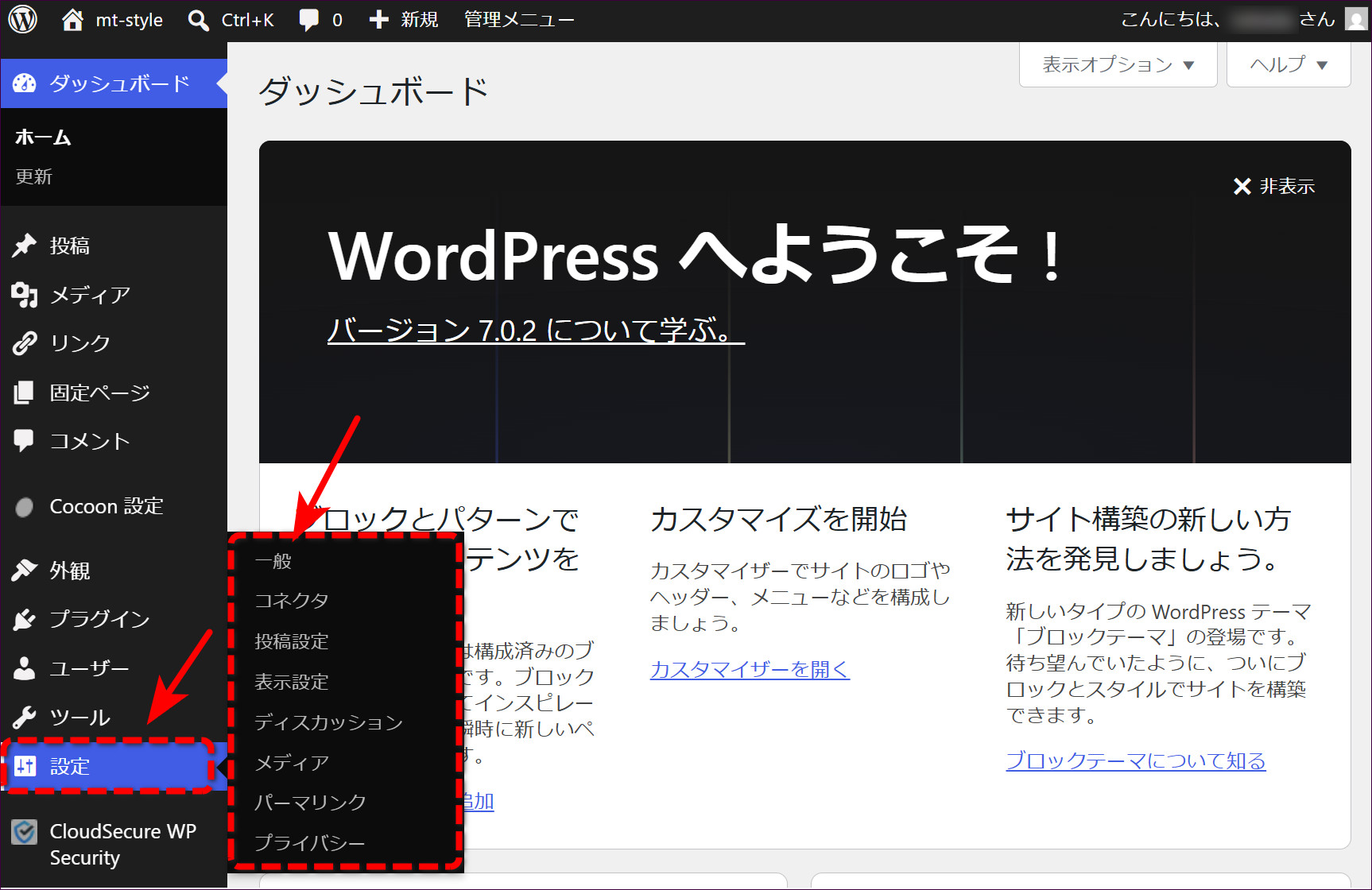
Task: Open カスタマイザーを開く link
Action: click(x=750, y=670)
